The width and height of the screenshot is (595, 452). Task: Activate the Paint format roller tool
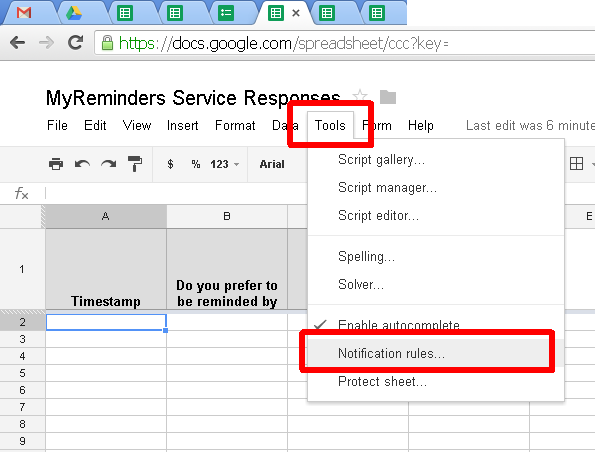135,164
